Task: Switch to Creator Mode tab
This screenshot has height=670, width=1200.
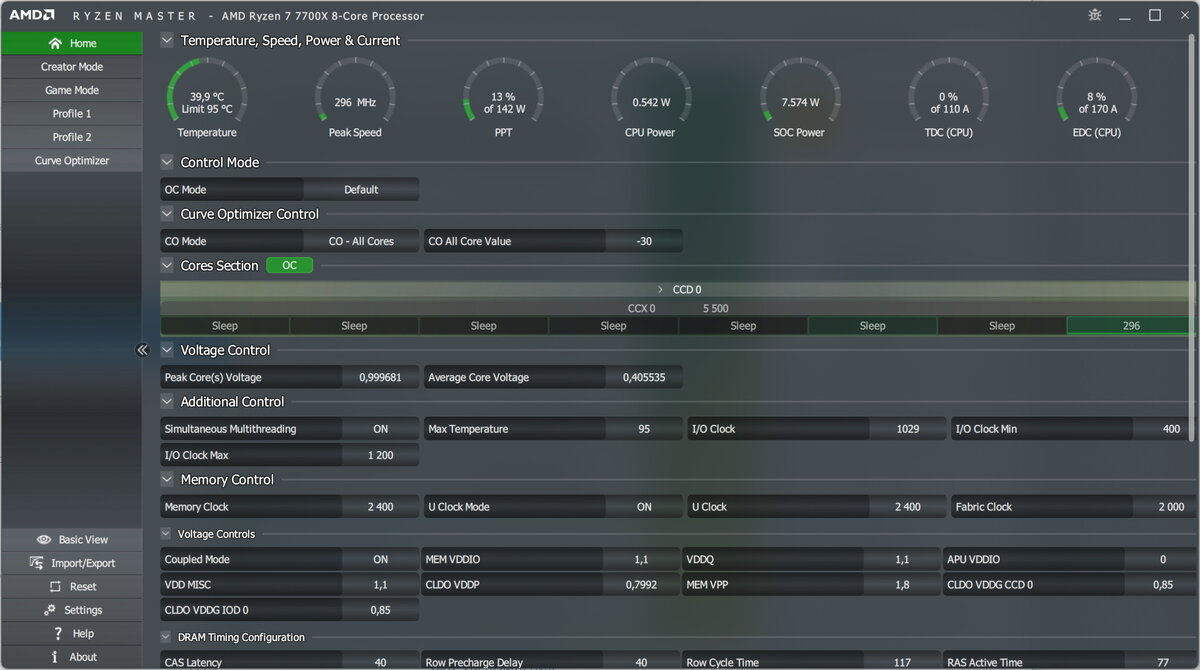Action: (72, 67)
